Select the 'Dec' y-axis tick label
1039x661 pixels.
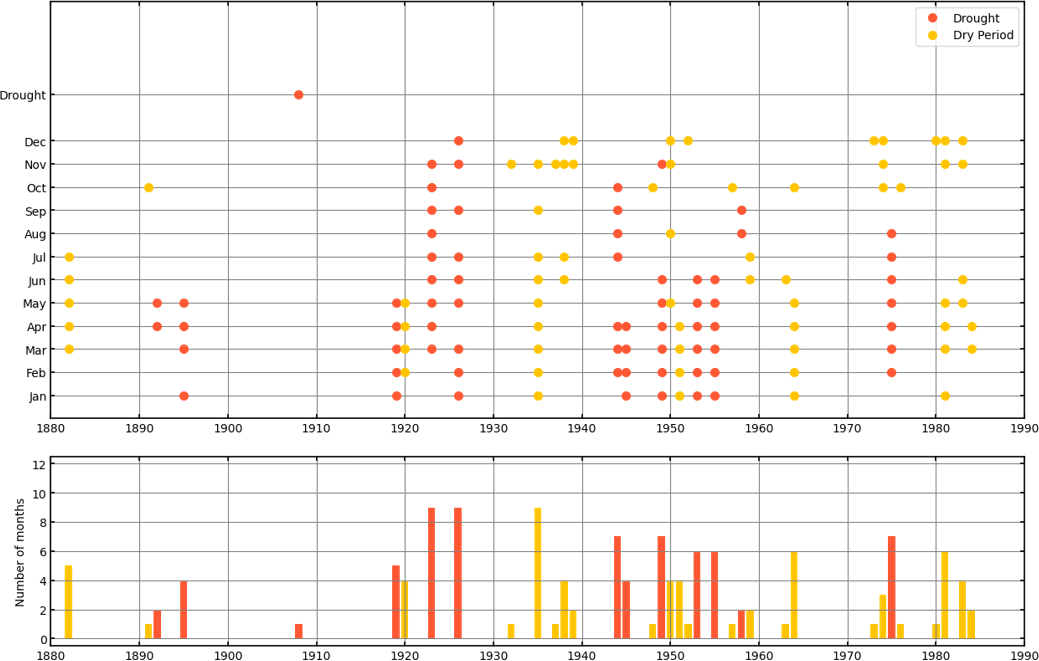coord(35,141)
